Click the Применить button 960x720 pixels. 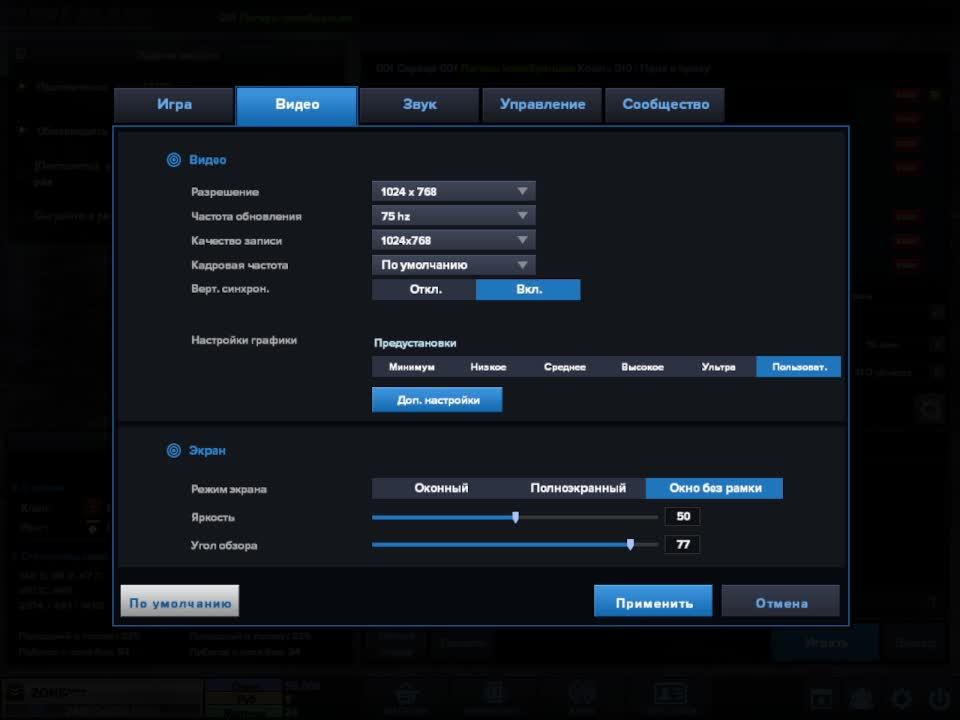point(653,601)
